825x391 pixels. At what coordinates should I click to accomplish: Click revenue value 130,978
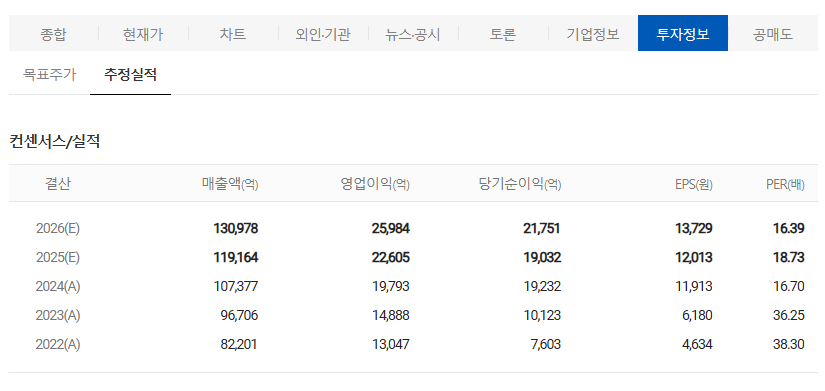click(x=236, y=228)
